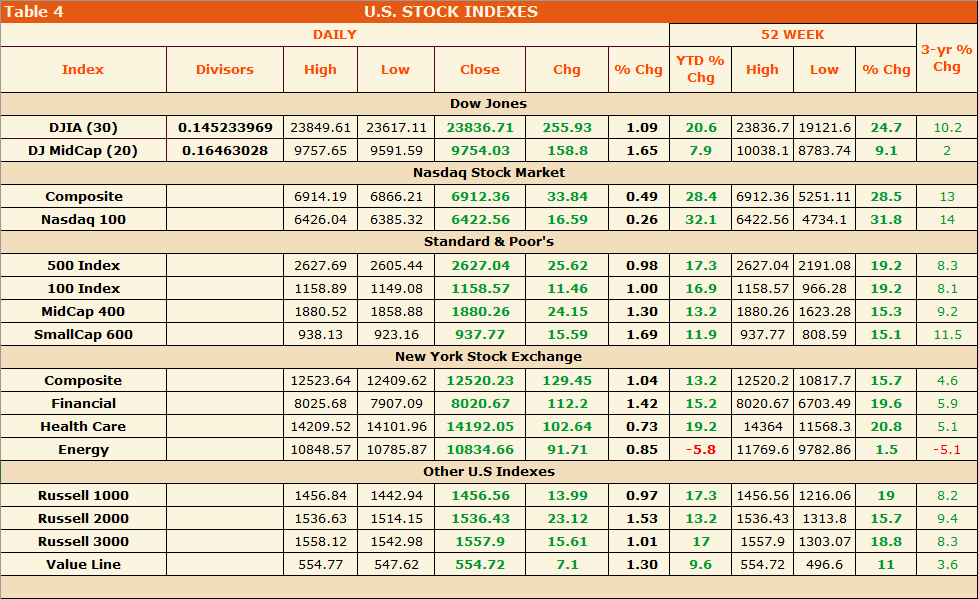Click the 'Dow Jones' section heading

(488, 104)
